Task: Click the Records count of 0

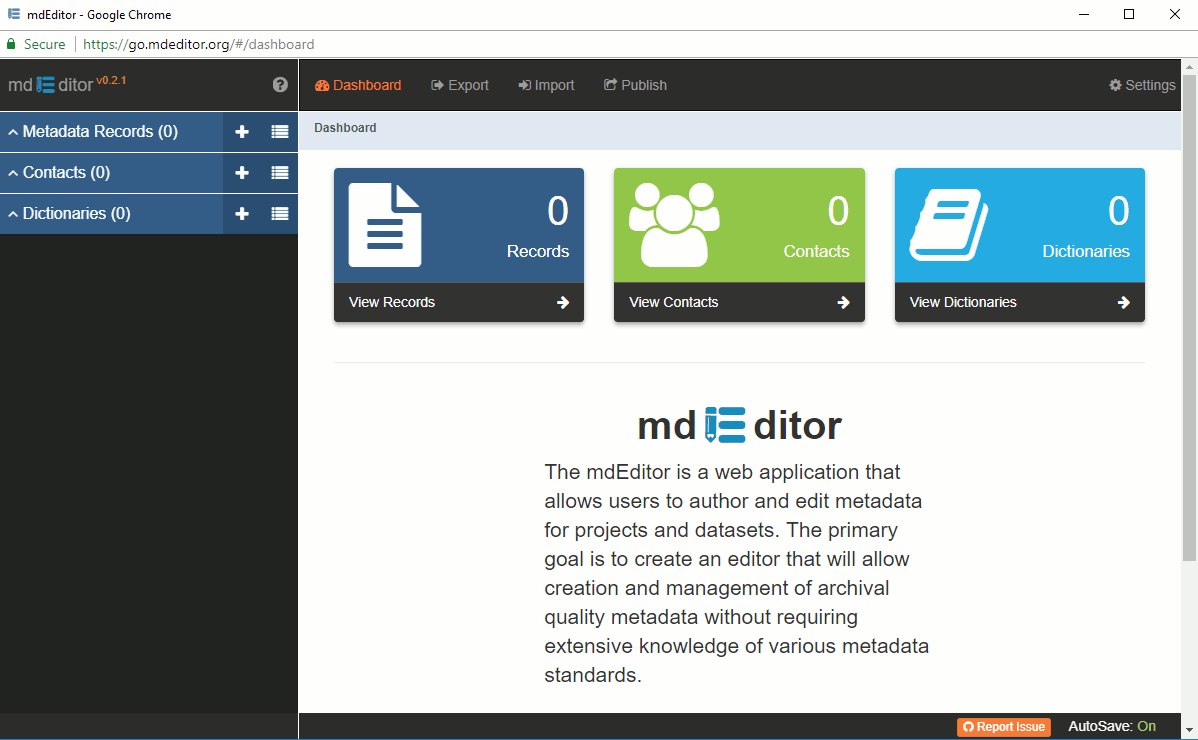Action: click(558, 211)
